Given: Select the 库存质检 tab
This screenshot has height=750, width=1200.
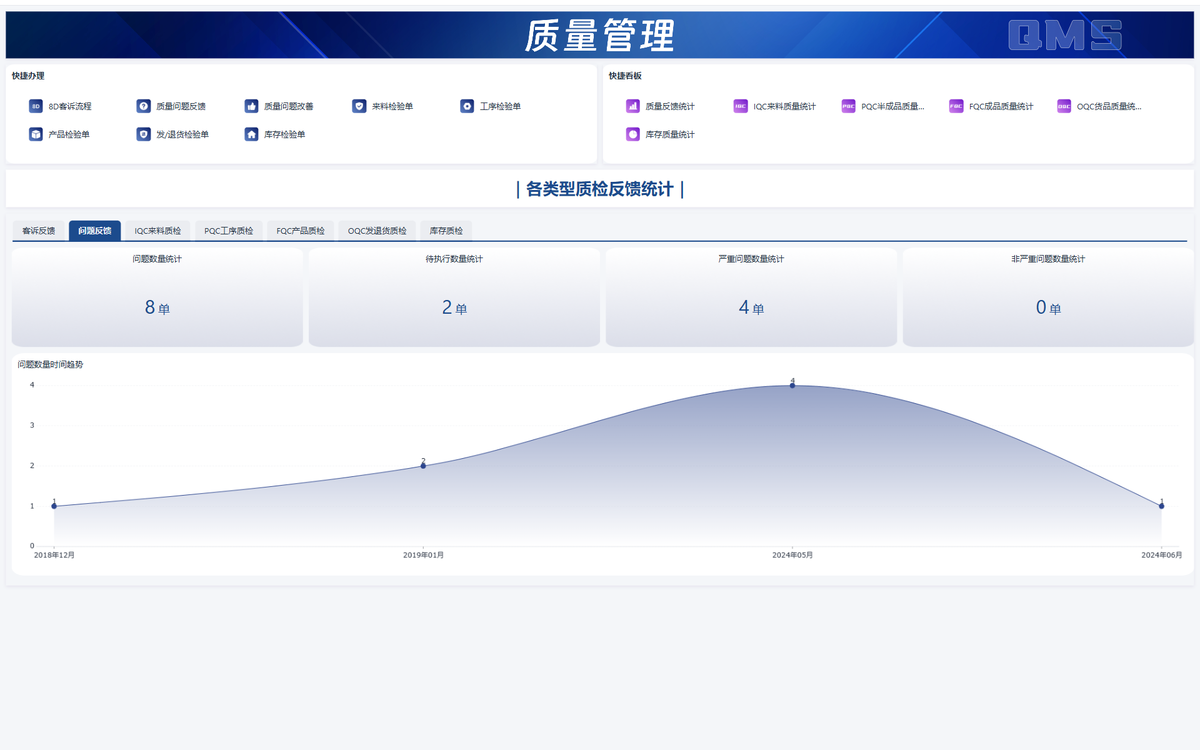Looking at the screenshot, I should tap(446, 231).
